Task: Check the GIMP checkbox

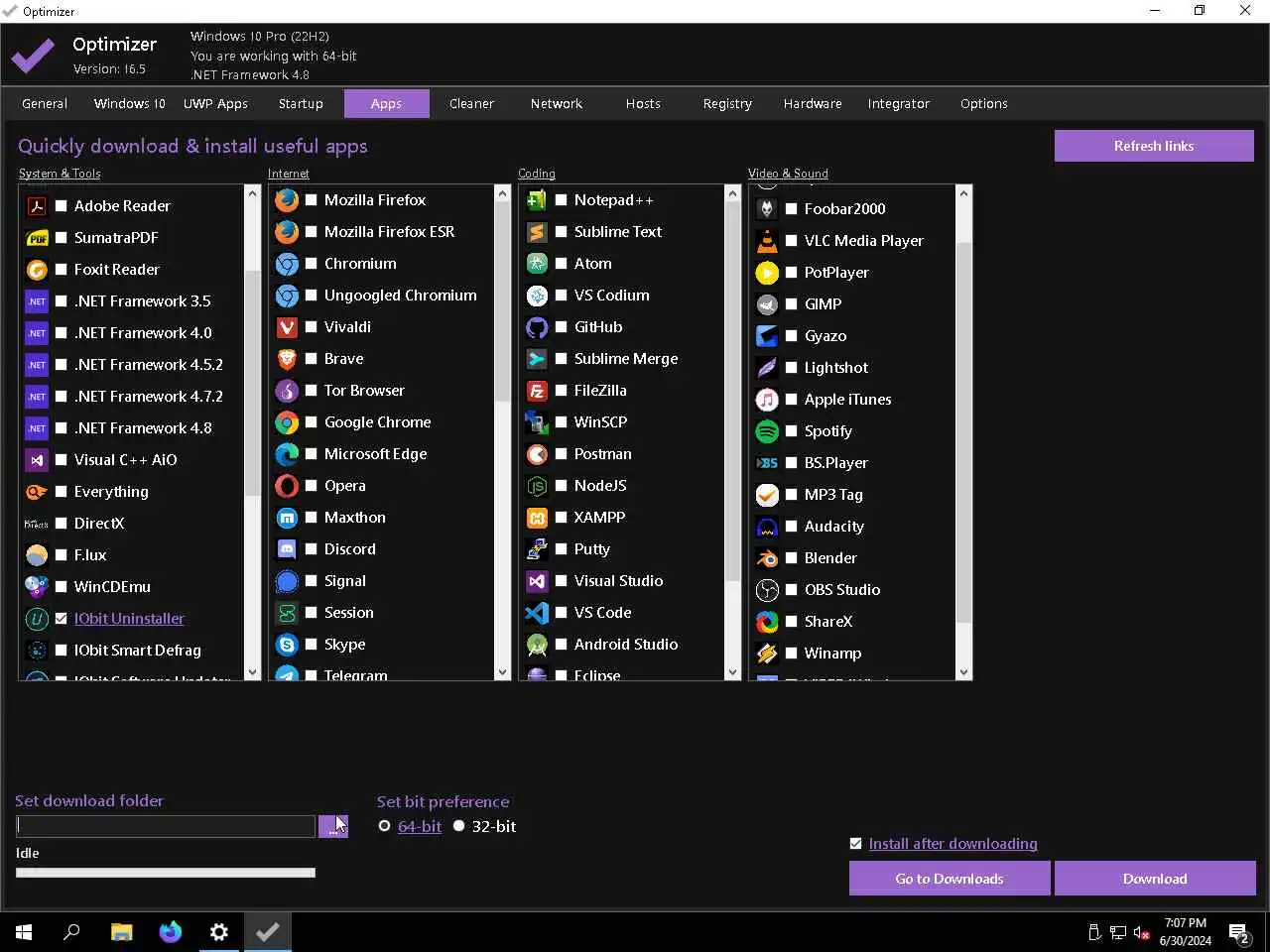Action: 792,304
